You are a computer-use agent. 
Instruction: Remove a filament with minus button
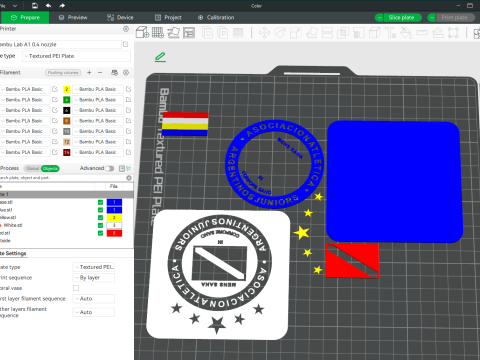point(100,73)
